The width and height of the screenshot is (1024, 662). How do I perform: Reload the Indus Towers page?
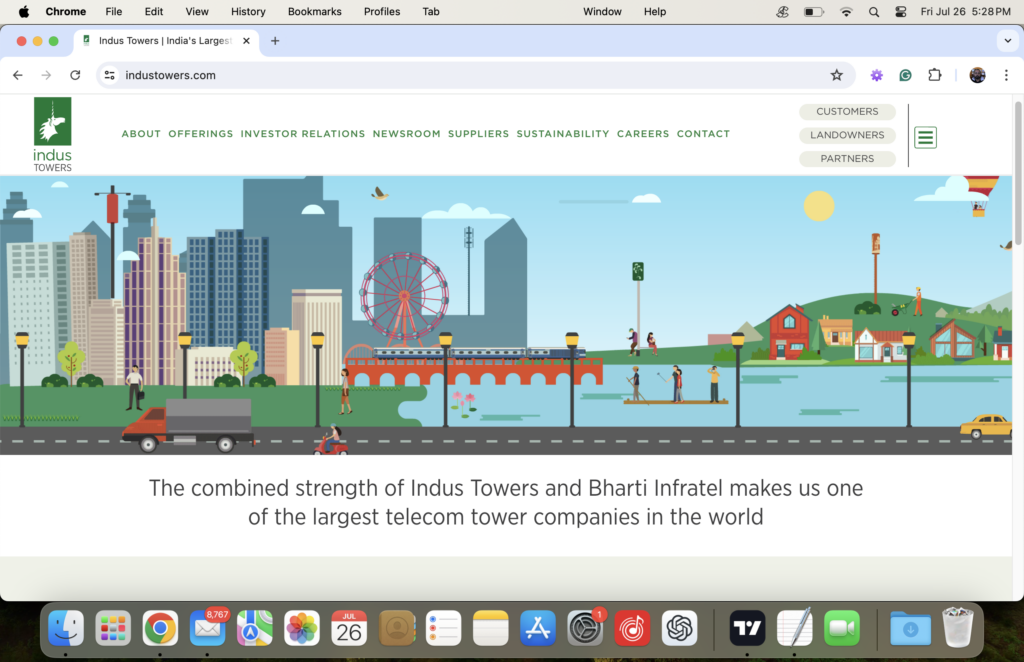click(75, 75)
